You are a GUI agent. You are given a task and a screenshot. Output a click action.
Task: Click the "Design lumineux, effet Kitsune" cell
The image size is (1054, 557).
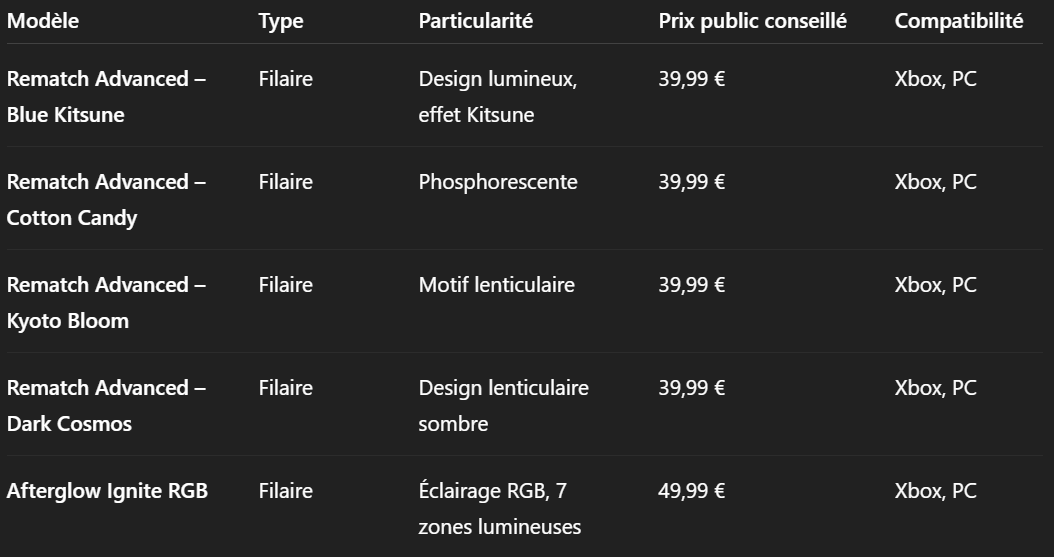pyautogui.click(x=497, y=96)
